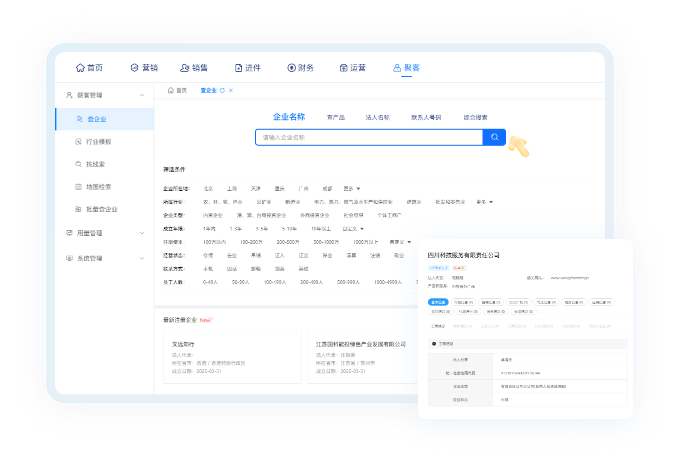This screenshot has width=678, height=467.
Task: Click the company name search input field
Action: point(368,138)
